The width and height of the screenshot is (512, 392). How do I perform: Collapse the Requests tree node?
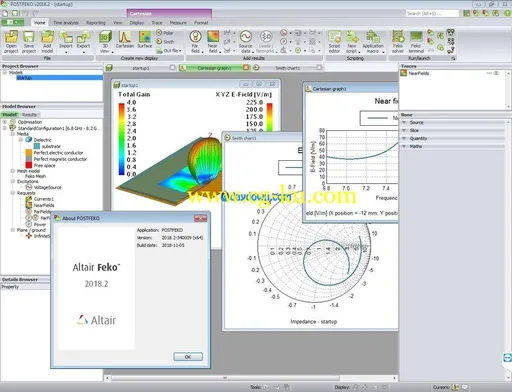tap(13, 193)
